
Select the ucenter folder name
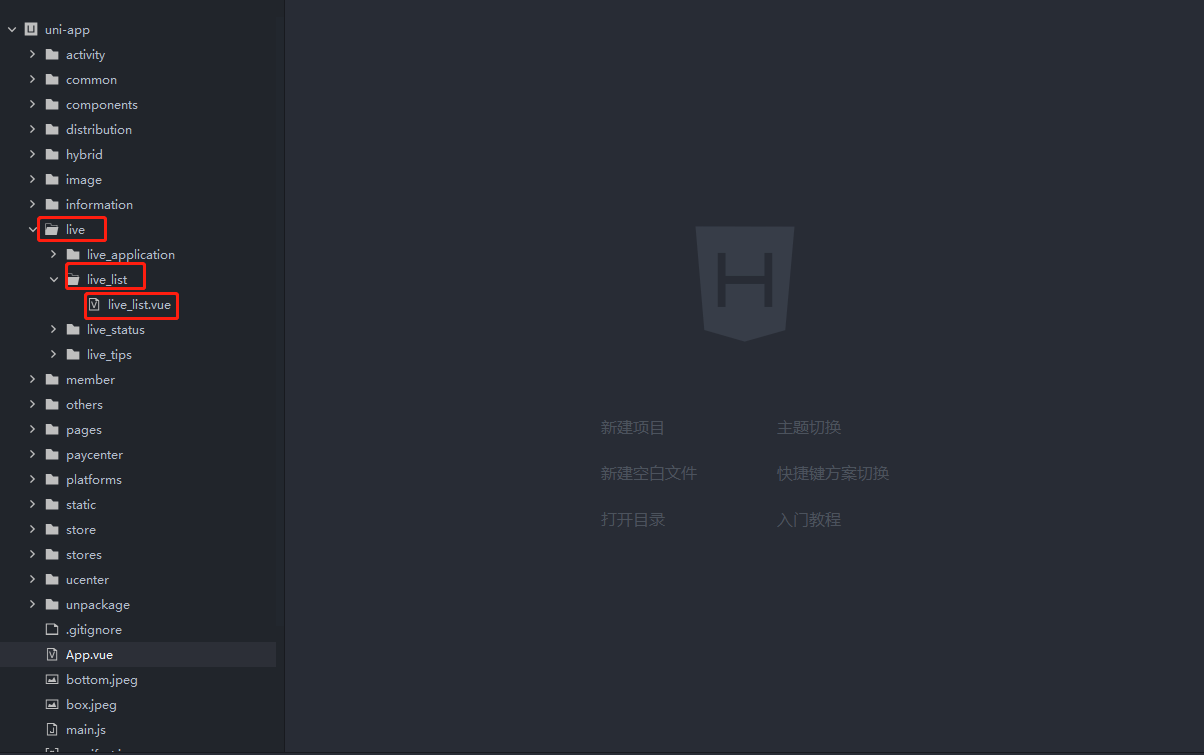[88, 580]
